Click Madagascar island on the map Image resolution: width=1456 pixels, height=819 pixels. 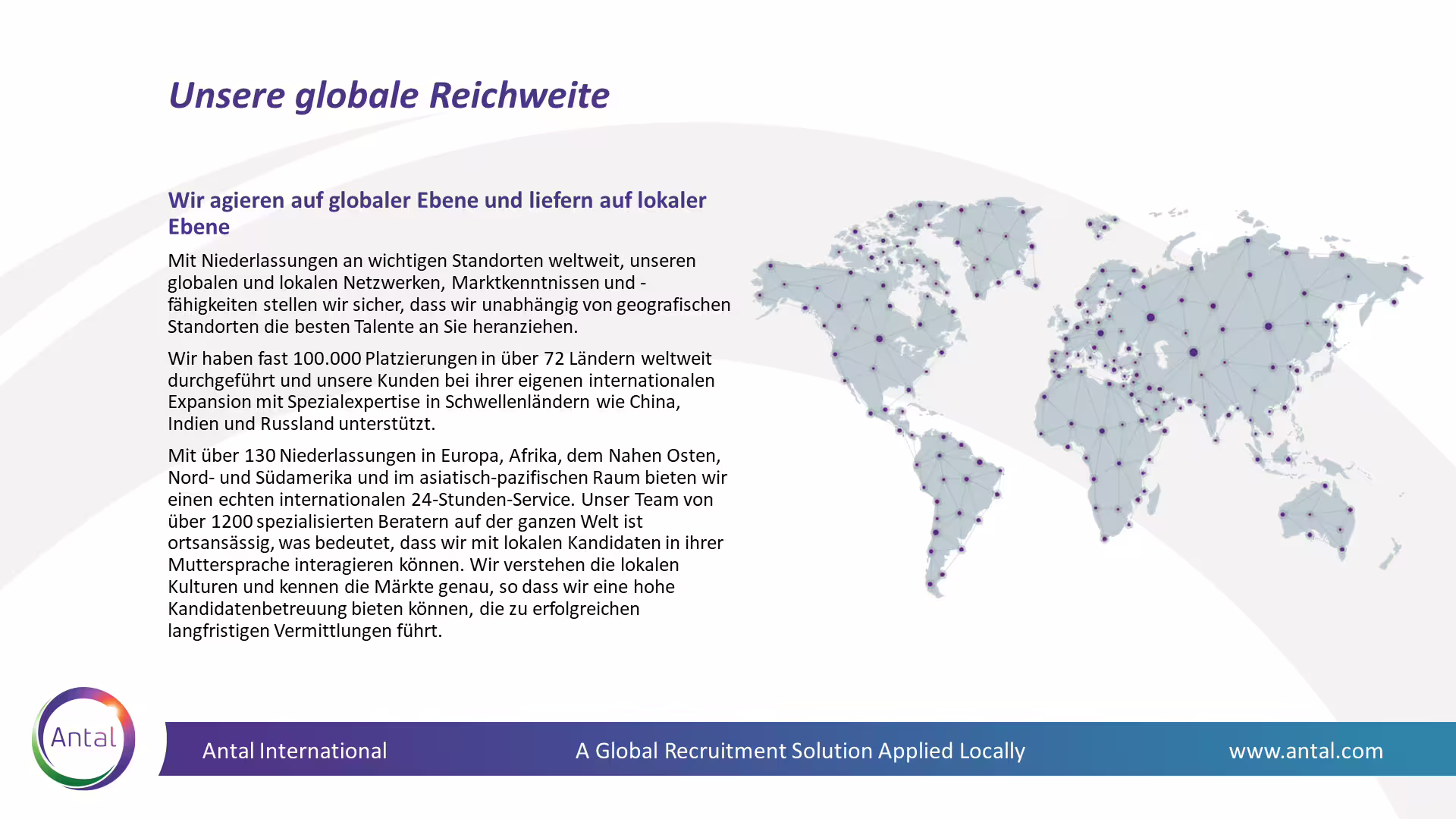click(x=1152, y=500)
